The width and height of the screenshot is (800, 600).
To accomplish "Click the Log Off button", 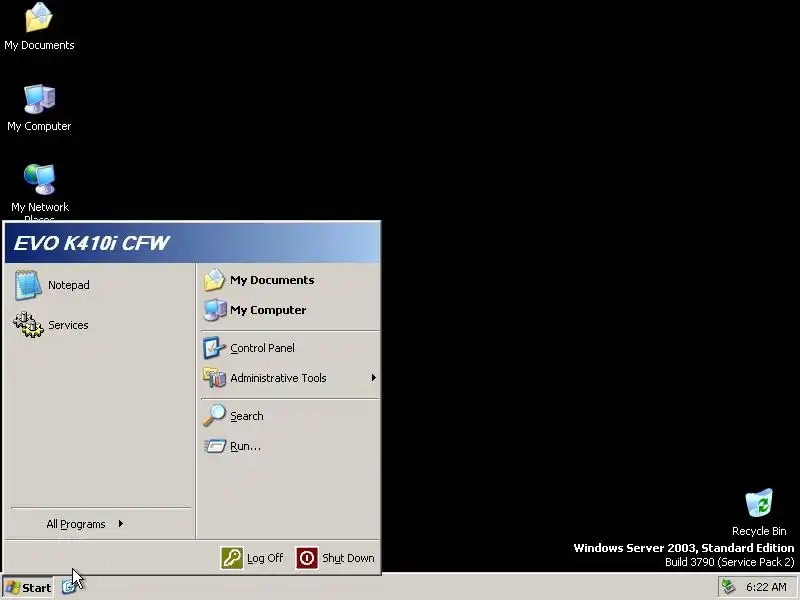I will (252, 558).
